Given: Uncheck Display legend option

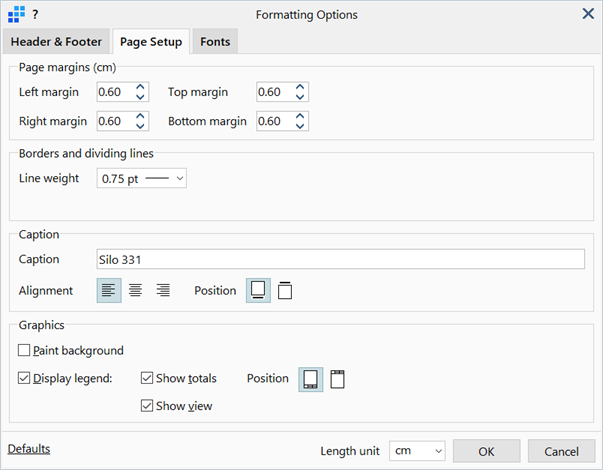Looking at the screenshot, I should coord(24,378).
